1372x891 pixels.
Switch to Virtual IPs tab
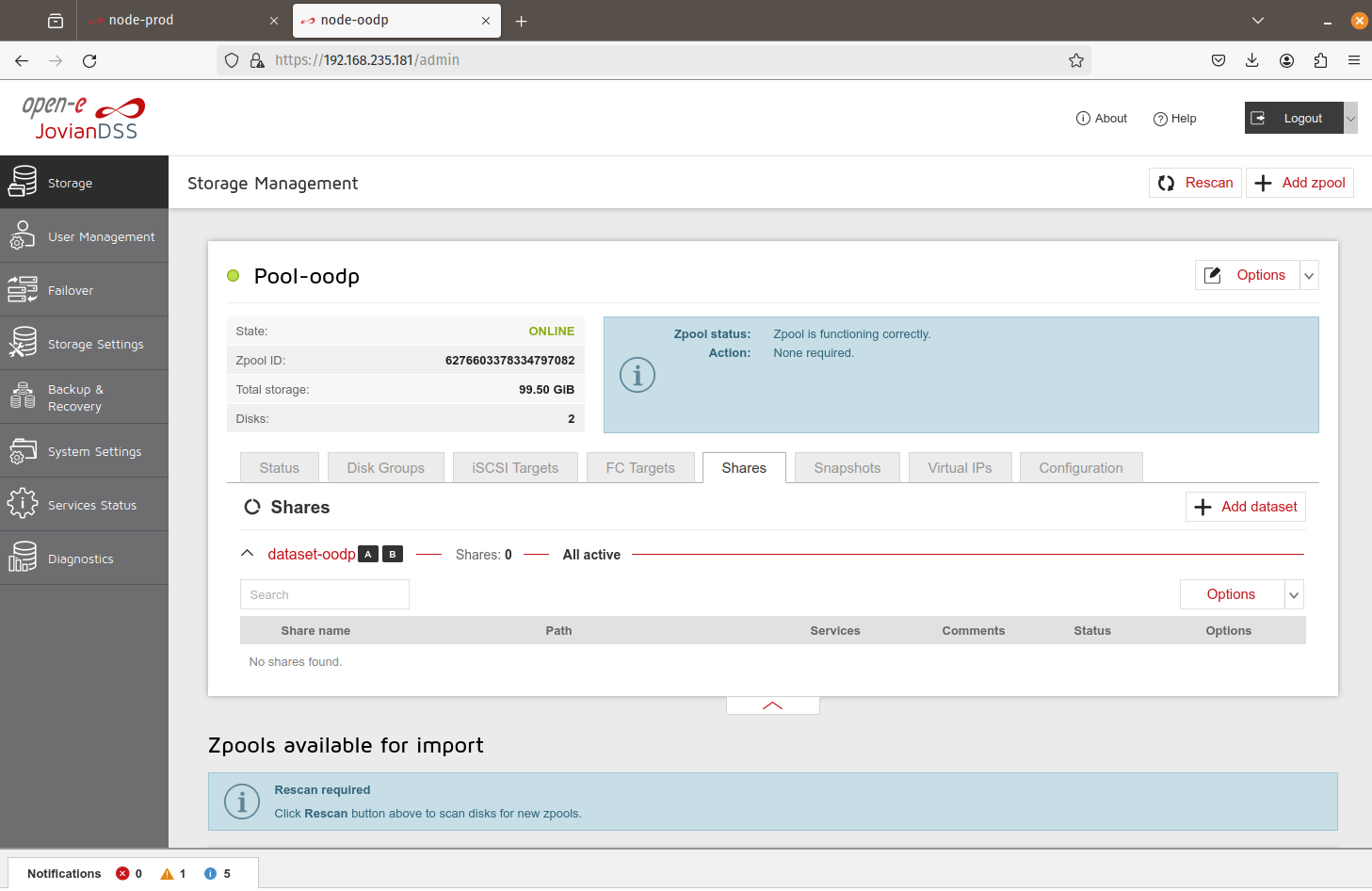click(x=960, y=468)
